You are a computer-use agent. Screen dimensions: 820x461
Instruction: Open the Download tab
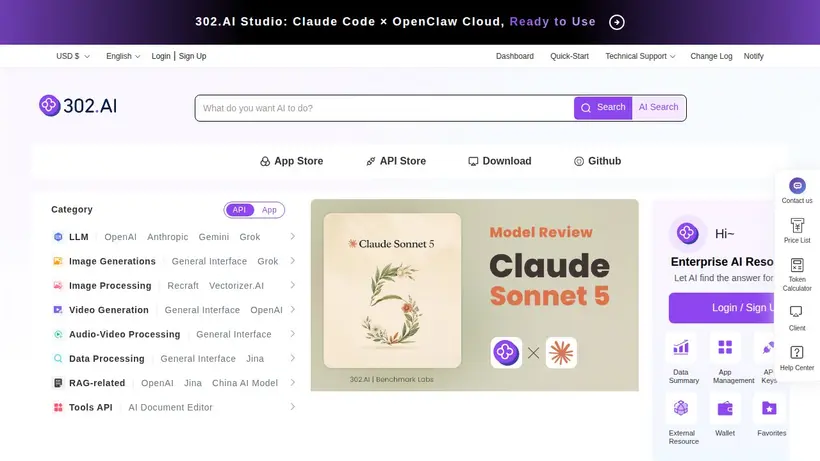(x=499, y=161)
